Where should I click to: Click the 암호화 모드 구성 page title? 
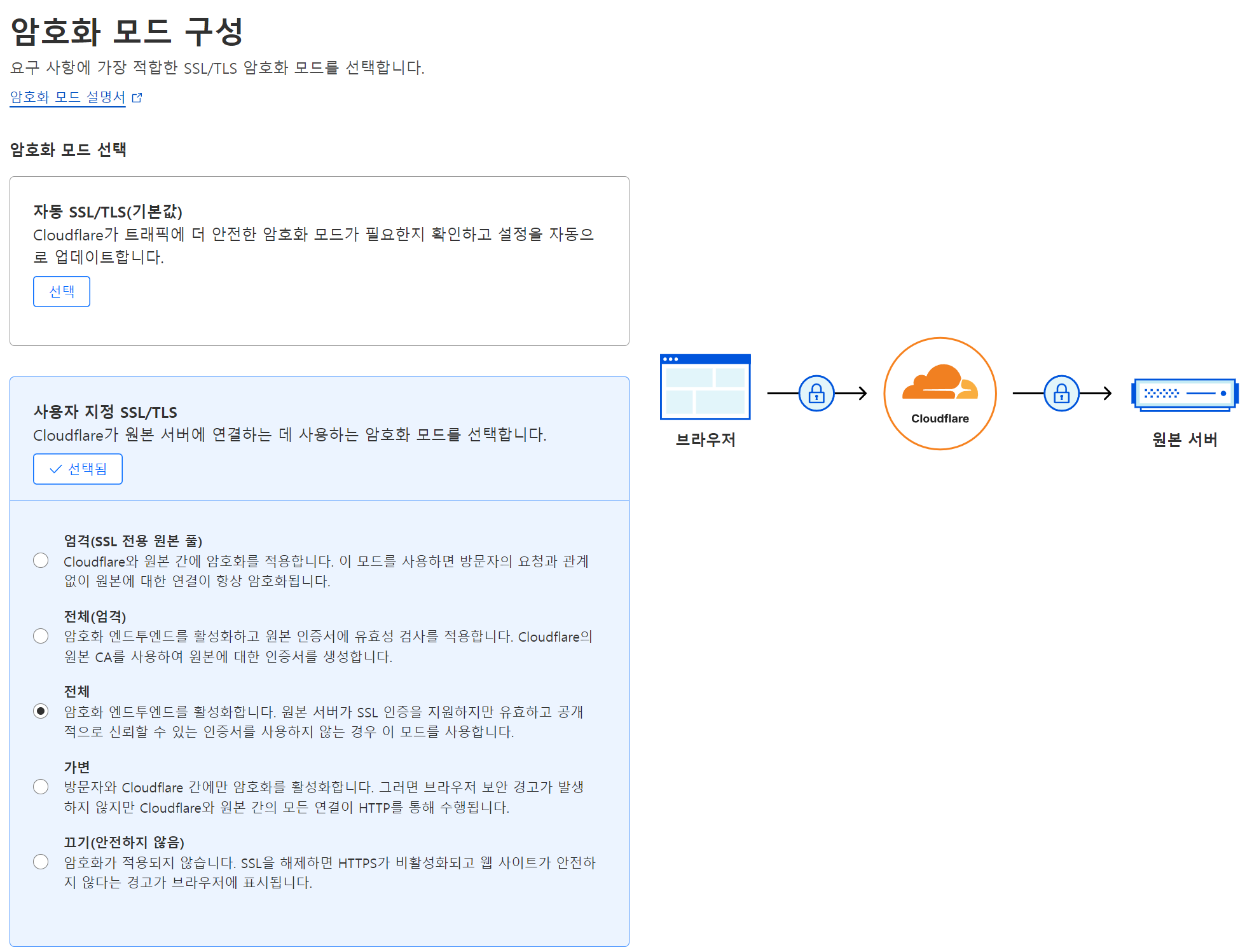point(127,32)
